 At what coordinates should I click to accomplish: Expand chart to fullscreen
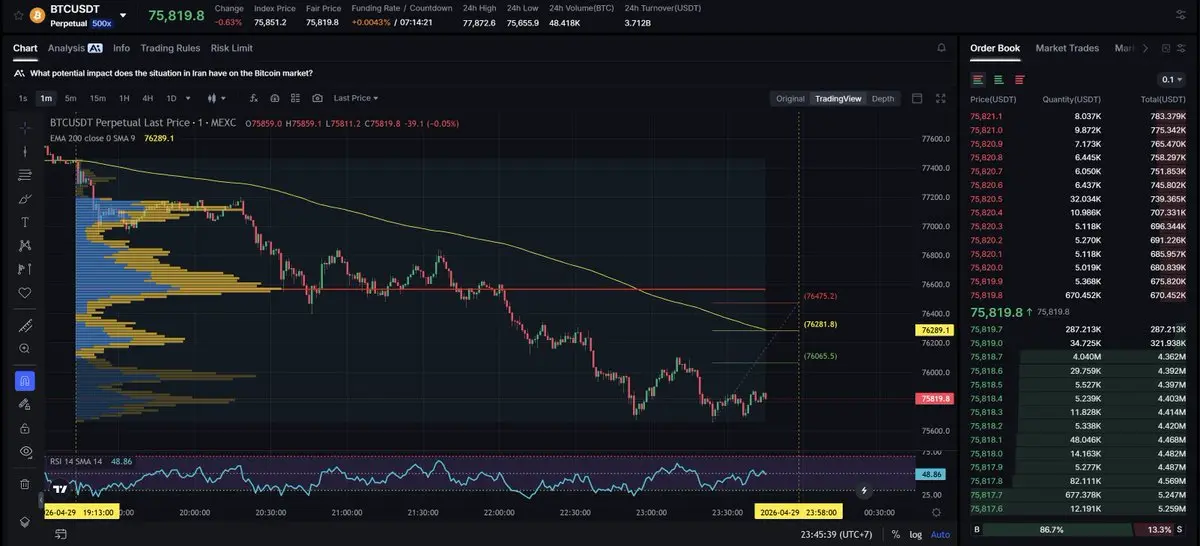coord(940,98)
